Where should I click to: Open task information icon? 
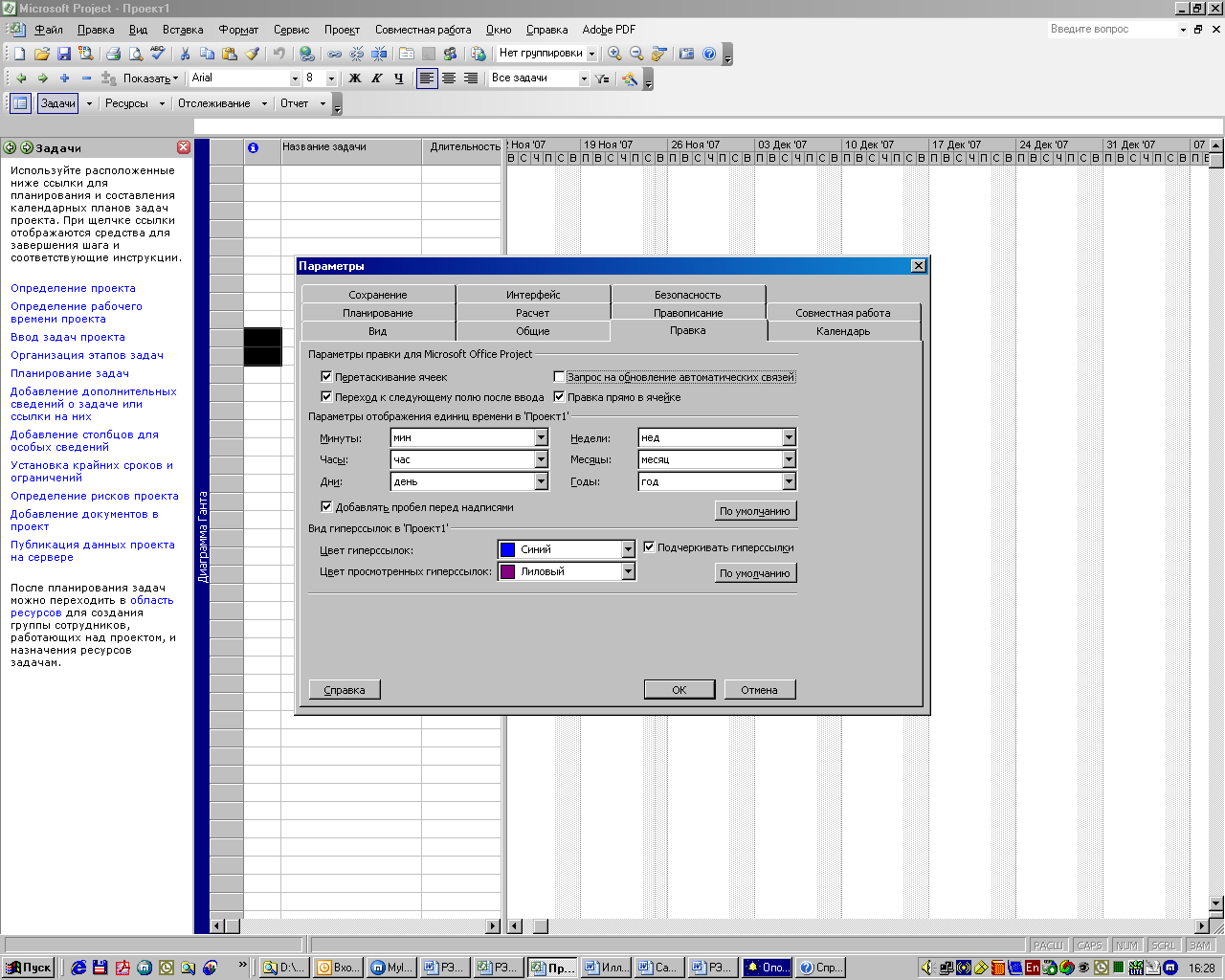click(x=407, y=54)
